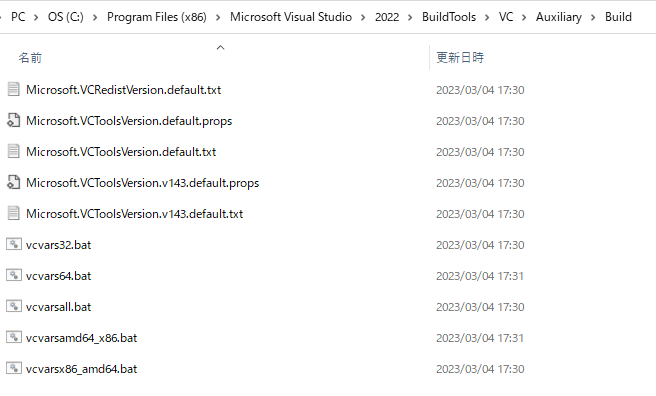Select the vcvars32.bat file icon

click(13, 244)
